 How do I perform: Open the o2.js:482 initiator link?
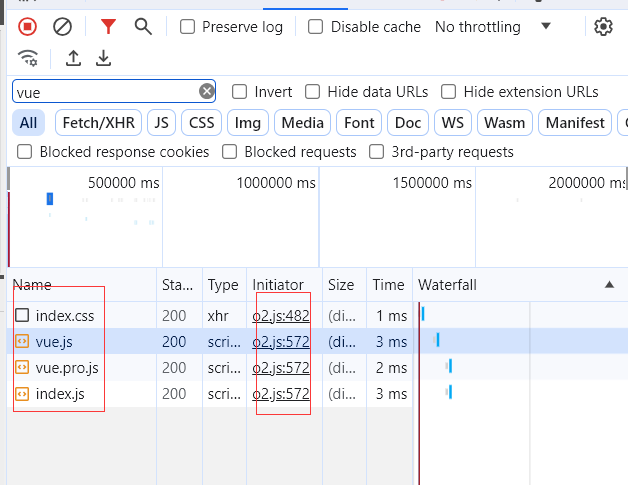pyautogui.click(x=281, y=316)
